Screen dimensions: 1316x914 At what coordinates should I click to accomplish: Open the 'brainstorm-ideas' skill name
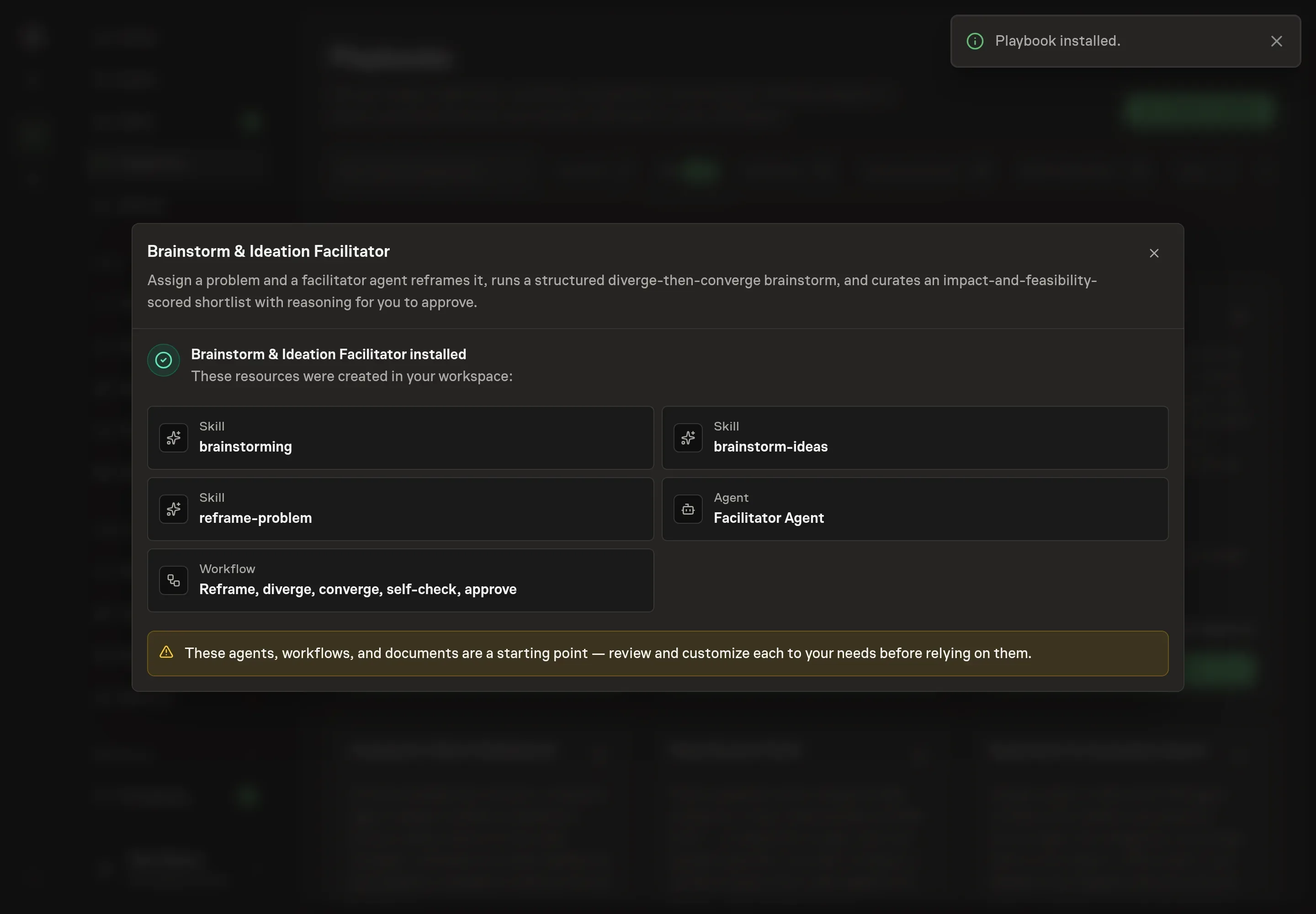point(770,446)
